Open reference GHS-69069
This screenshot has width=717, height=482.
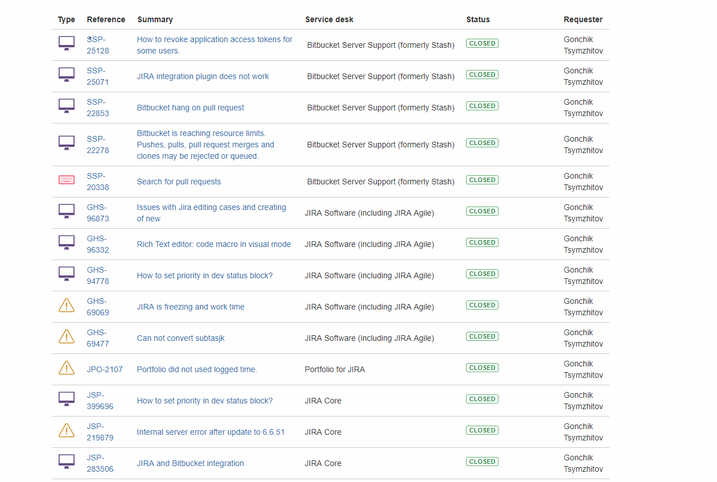click(98, 307)
